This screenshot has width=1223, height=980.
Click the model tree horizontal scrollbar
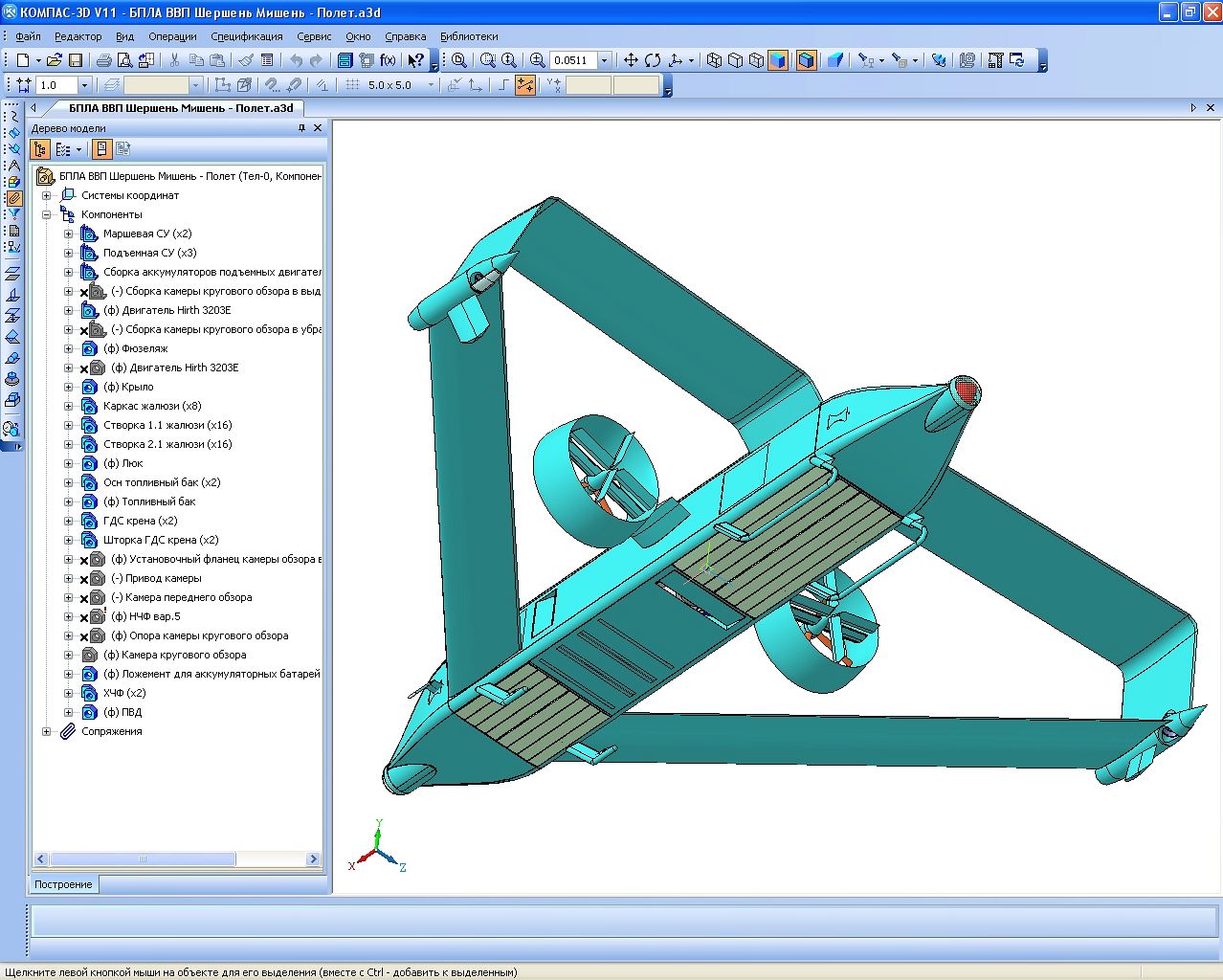pos(144,859)
